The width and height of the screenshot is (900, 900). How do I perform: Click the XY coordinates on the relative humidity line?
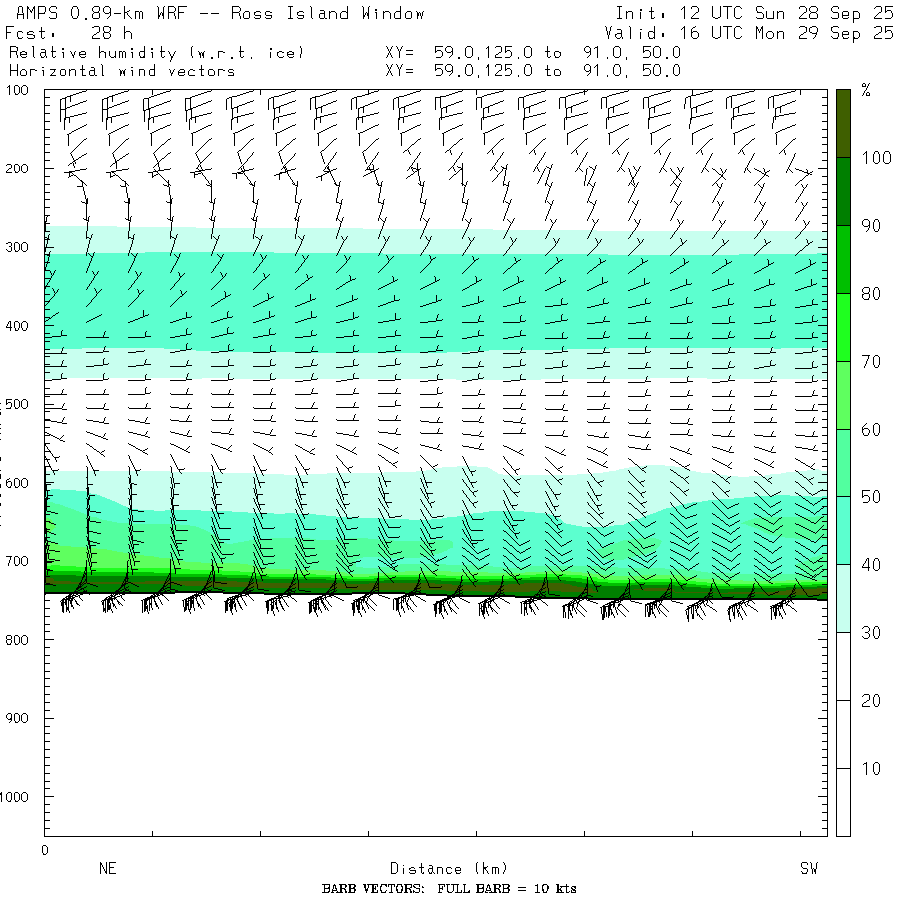click(x=533, y=53)
